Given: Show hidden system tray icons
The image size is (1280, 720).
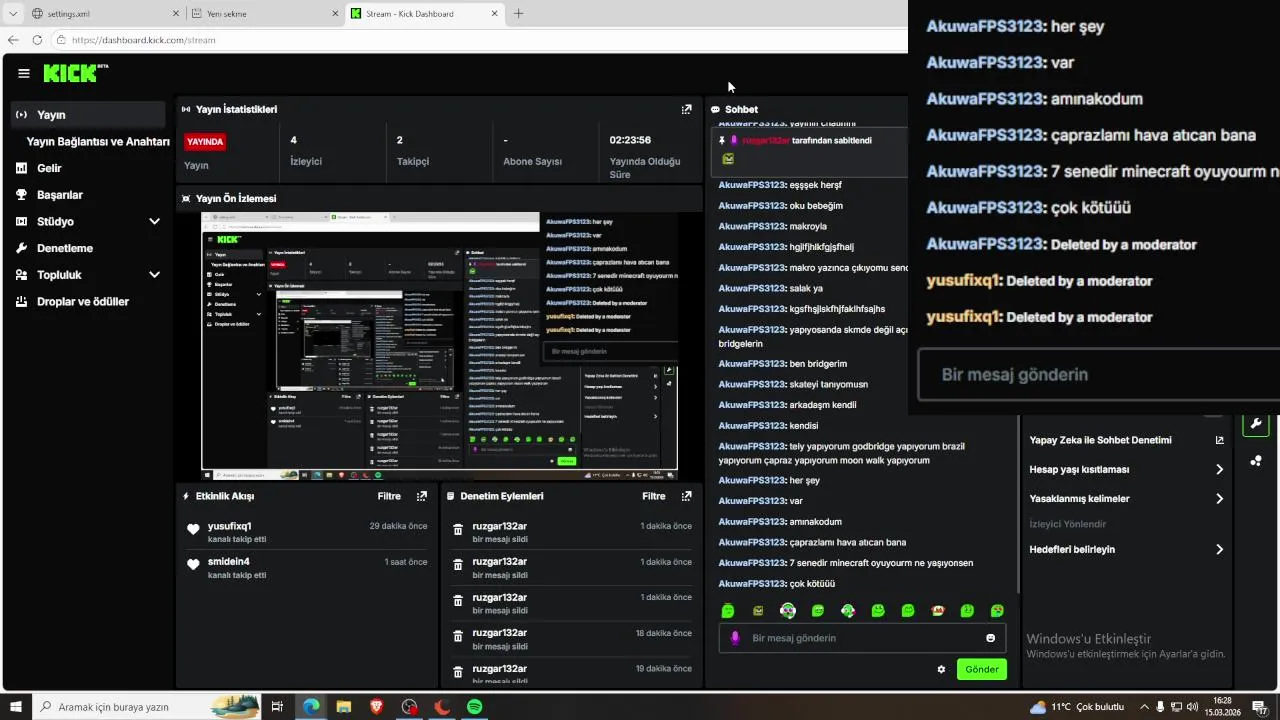Looking at the screenshot, I should 1144,707.
